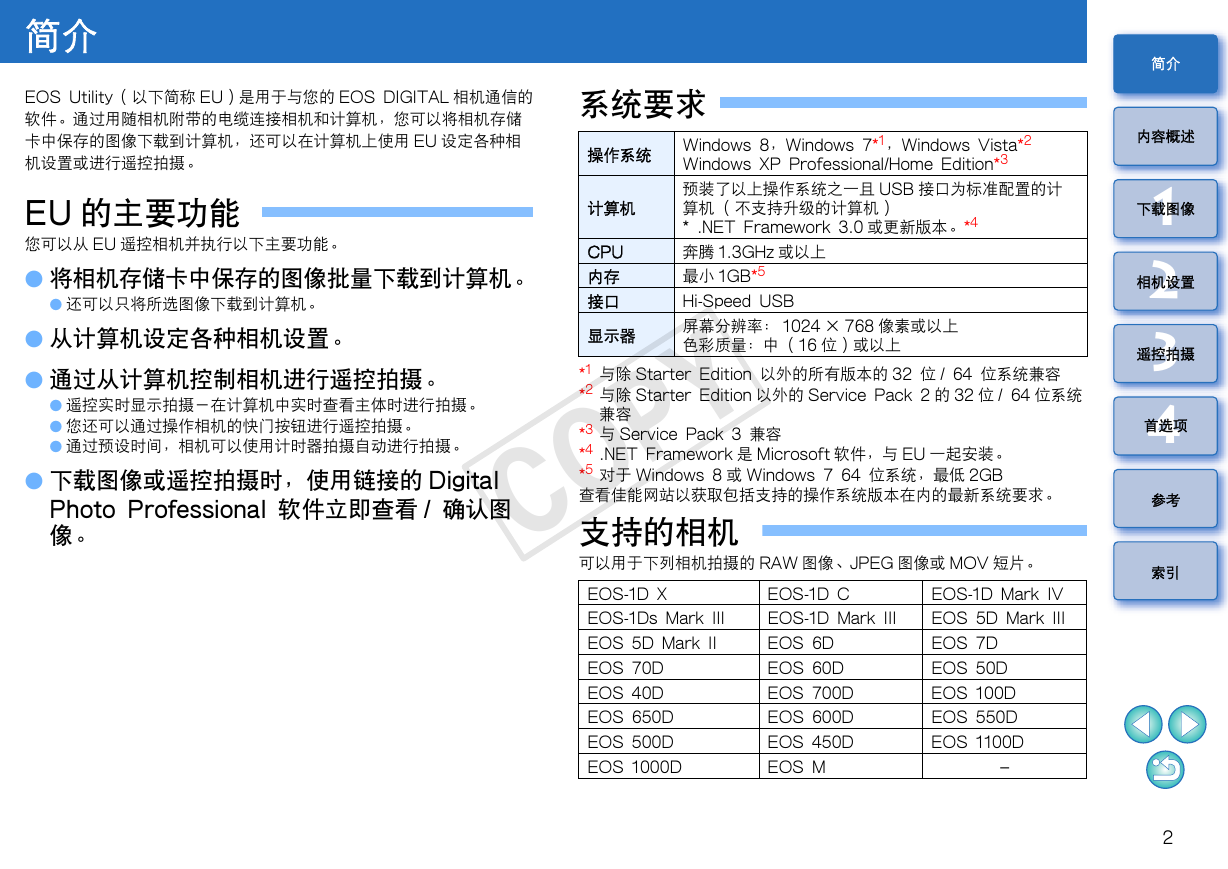
Task: Open the 参考 section button
Action: click(x=1165, y=499)
